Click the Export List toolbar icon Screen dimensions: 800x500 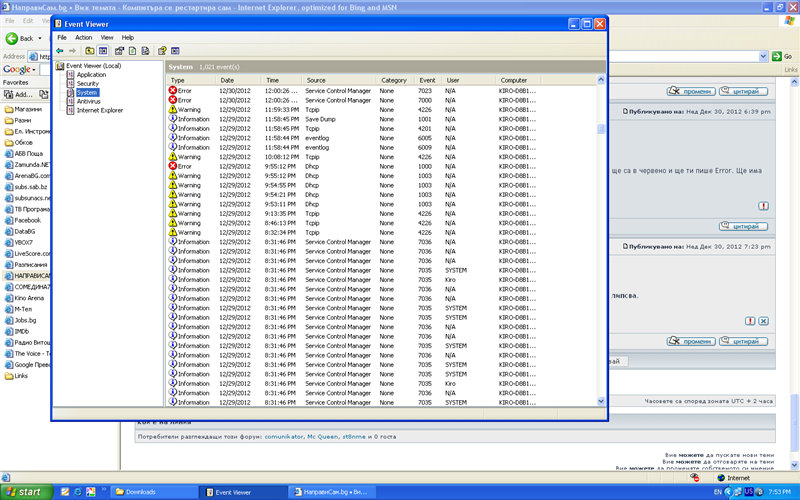[x=145, y=51]
